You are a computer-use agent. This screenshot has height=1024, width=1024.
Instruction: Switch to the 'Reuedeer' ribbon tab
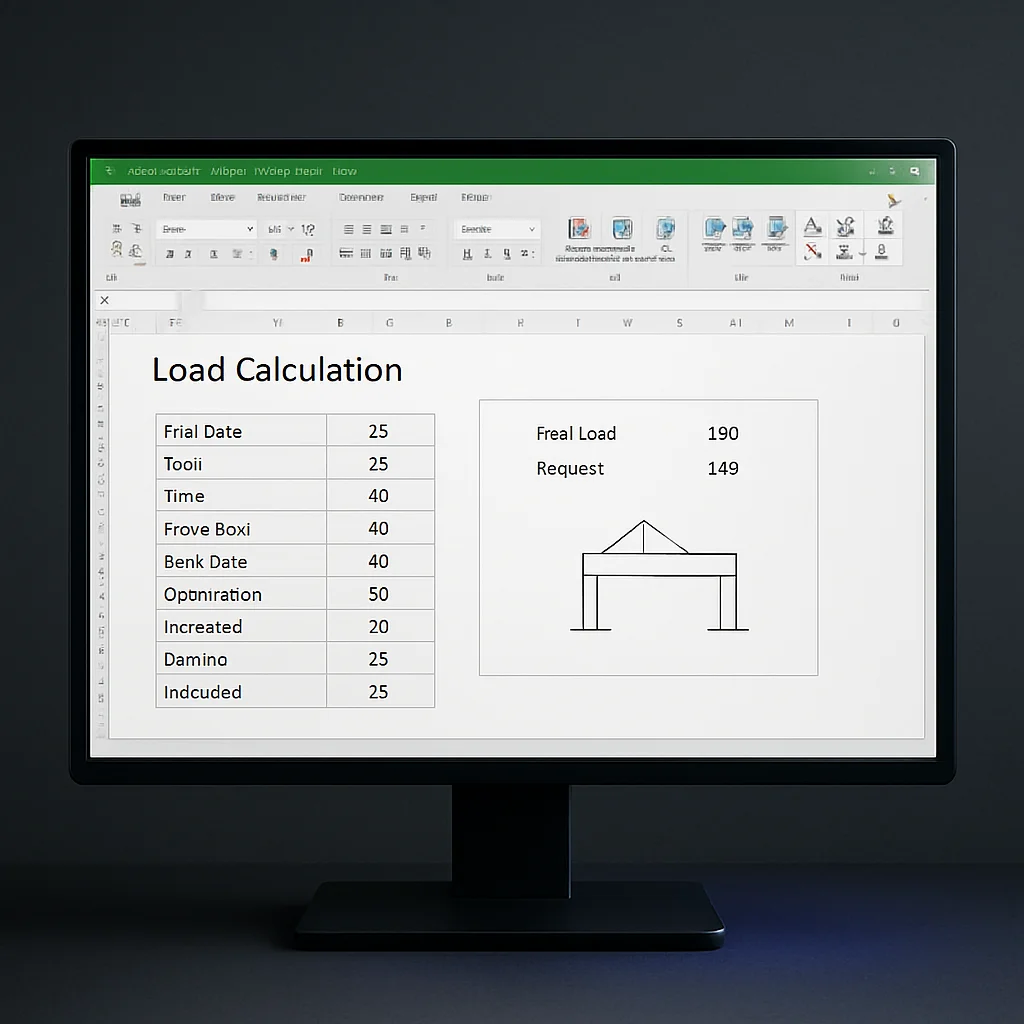tap(281, 197)
